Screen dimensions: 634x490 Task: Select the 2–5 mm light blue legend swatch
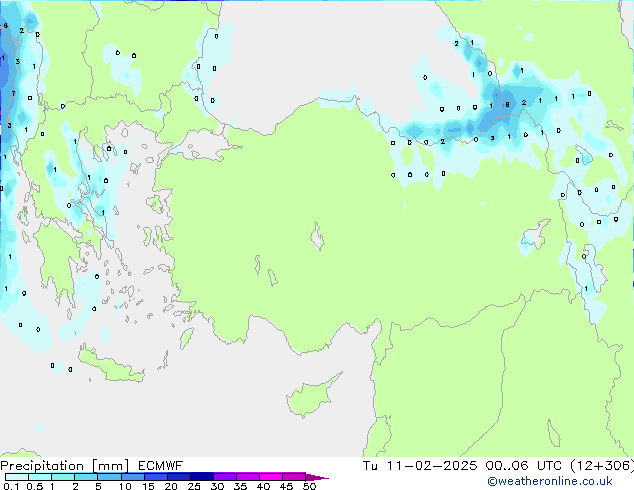click(86, 477)
